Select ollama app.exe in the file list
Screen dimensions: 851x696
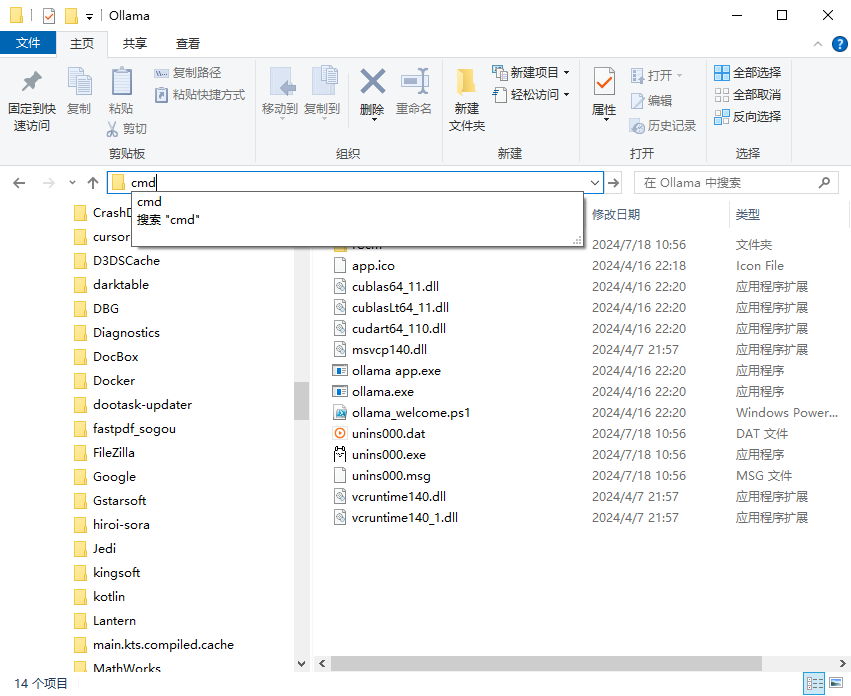[x=396, y=371]
